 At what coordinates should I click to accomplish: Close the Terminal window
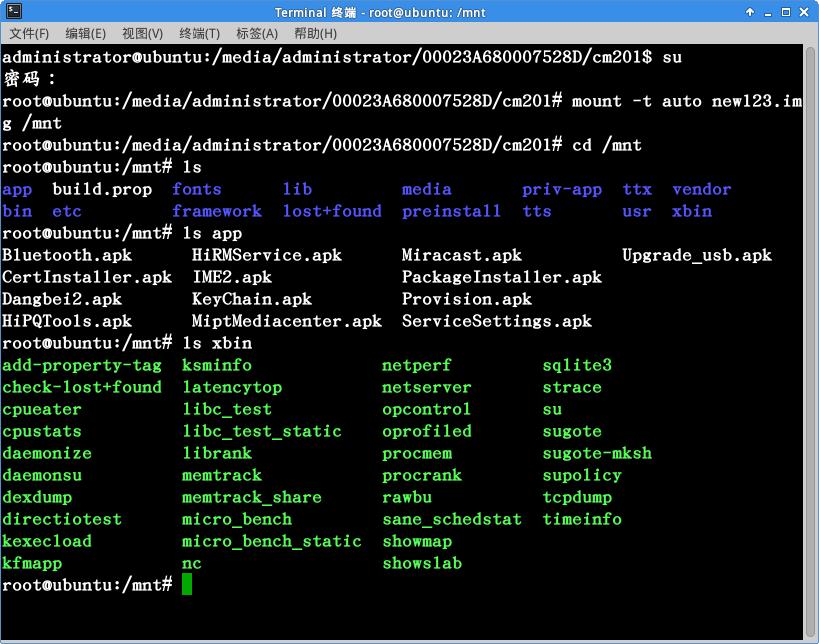pos(805,12)
